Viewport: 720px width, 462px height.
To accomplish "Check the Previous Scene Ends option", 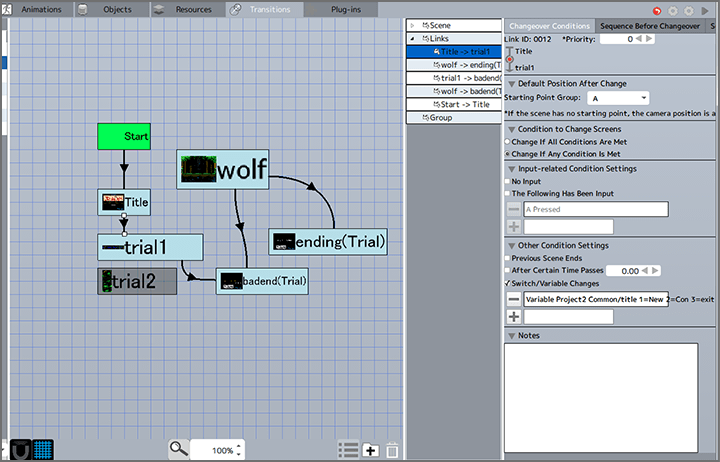I will click(508, 258).
